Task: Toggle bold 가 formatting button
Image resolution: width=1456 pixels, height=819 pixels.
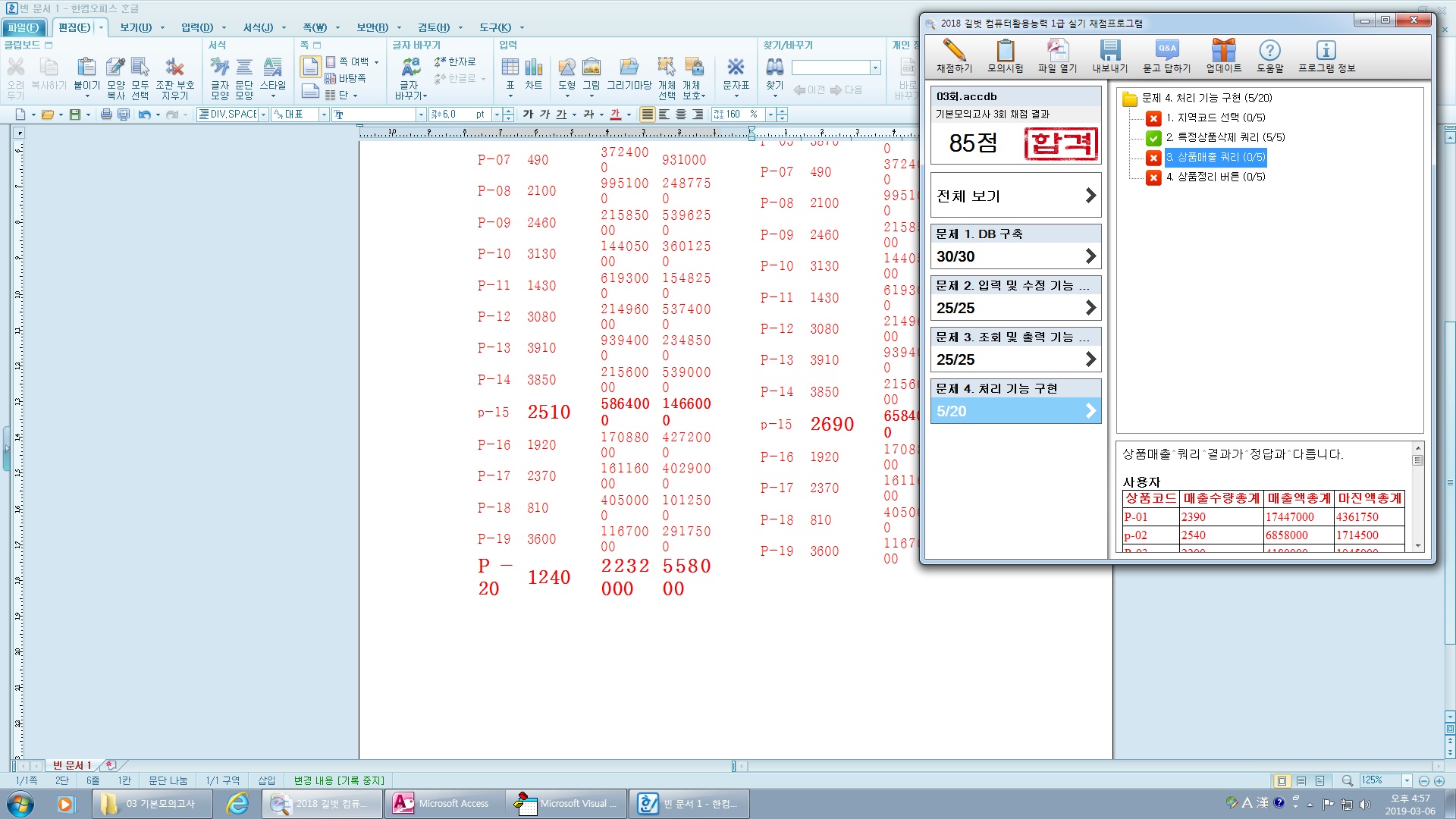Action: 528,115
